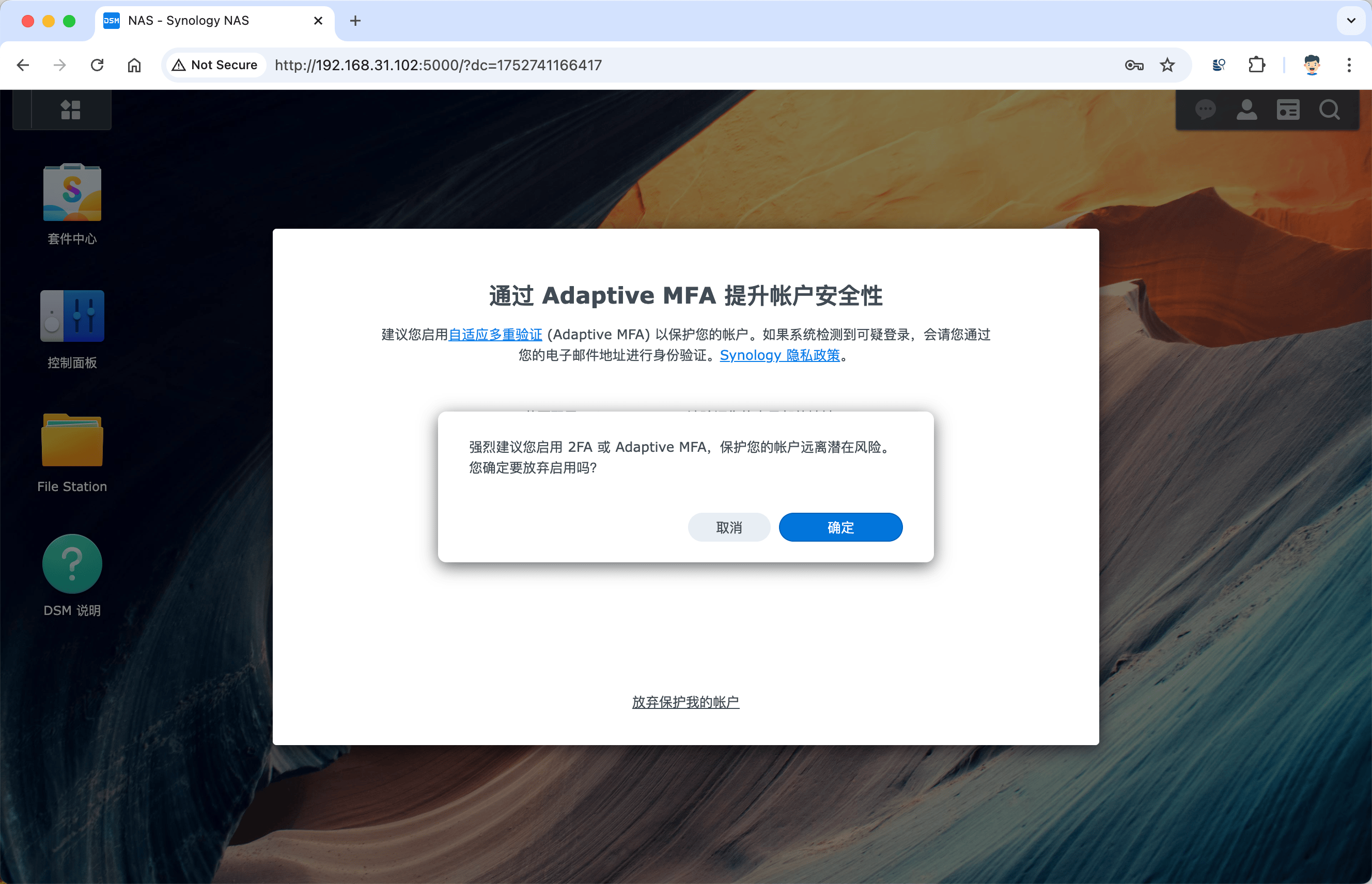Open the Synology 隐私政策 link
Image resolution: width=1372 pixels, height=884 pixels.
(779, 355)
